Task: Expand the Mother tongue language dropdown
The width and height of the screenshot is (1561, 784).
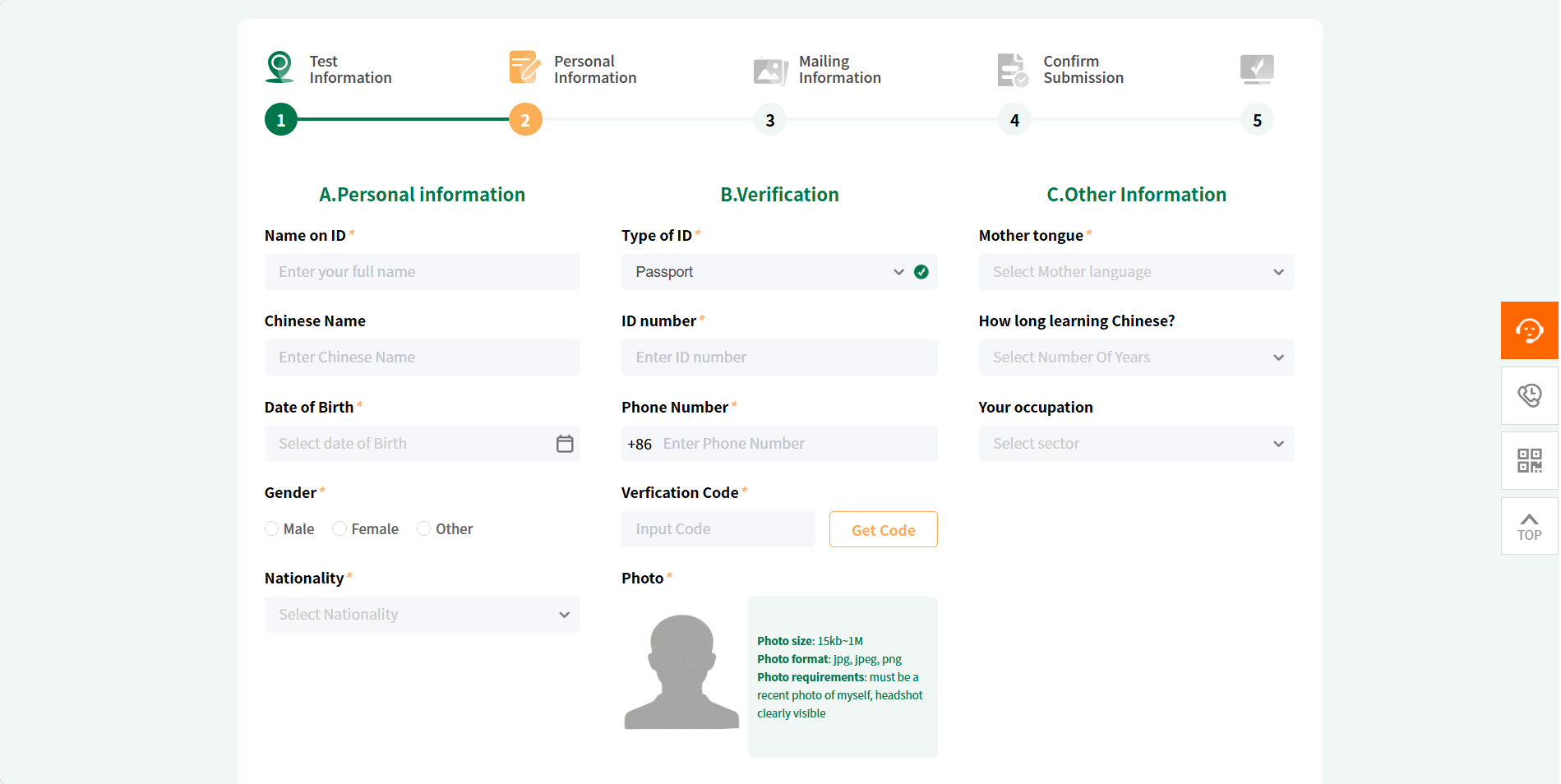Action: 1135,272
